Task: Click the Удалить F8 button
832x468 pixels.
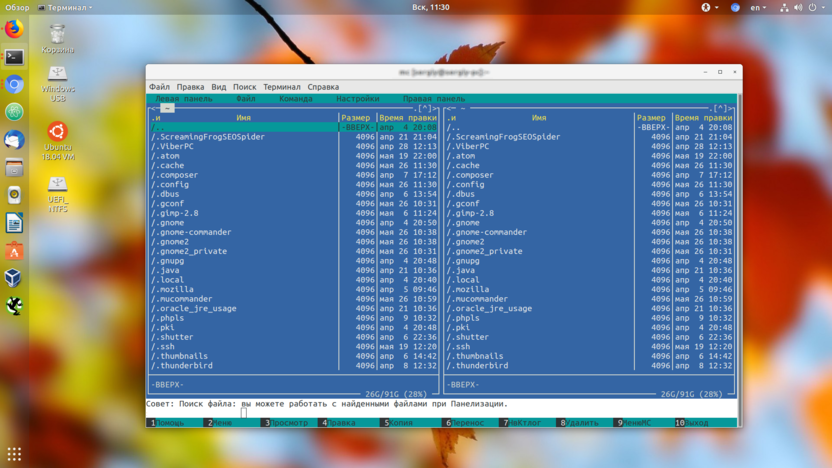Action: (x=582, y=423)
